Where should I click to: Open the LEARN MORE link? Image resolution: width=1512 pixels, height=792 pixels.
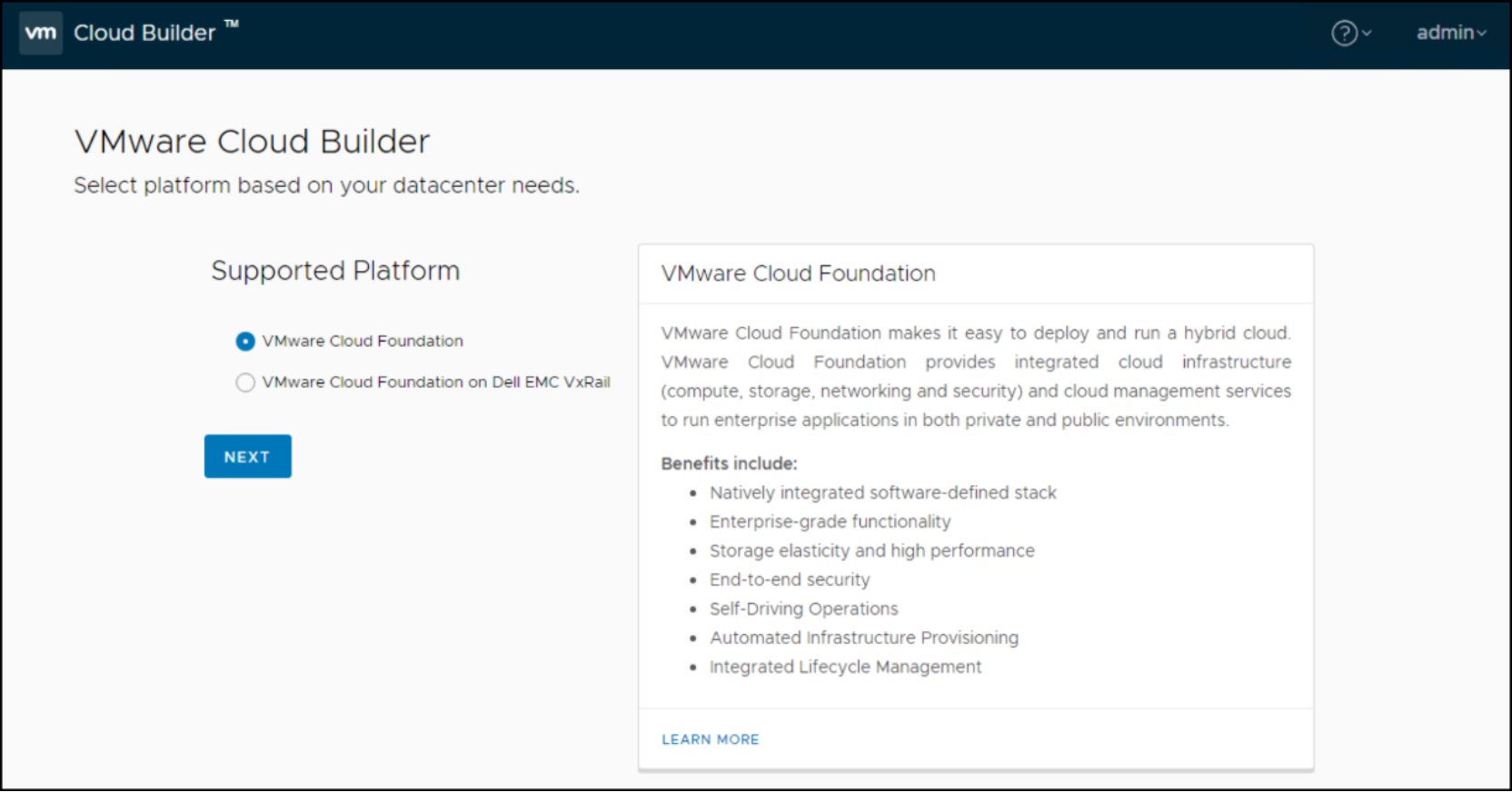click(710, 739)
